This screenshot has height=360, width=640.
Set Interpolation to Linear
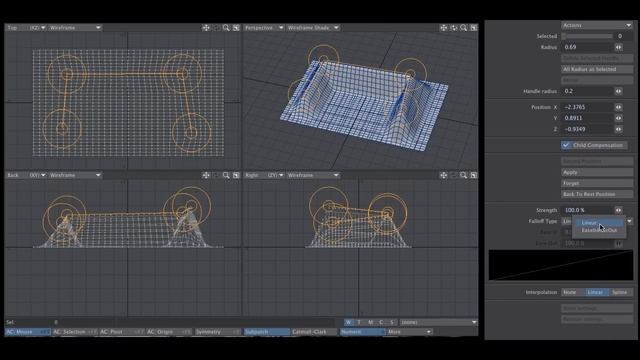[597, 292]
